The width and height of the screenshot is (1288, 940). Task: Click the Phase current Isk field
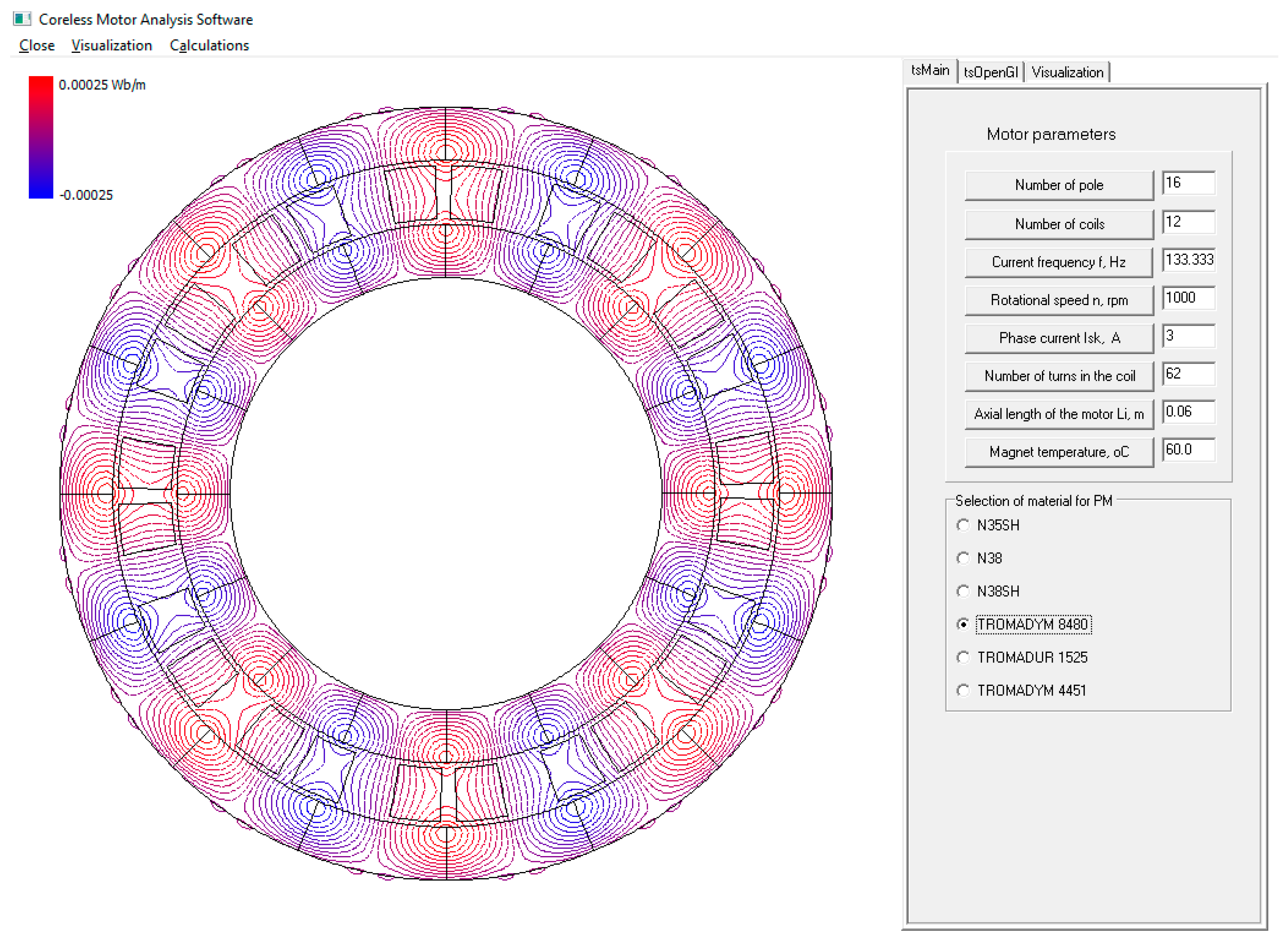[x=1188, y=336]
